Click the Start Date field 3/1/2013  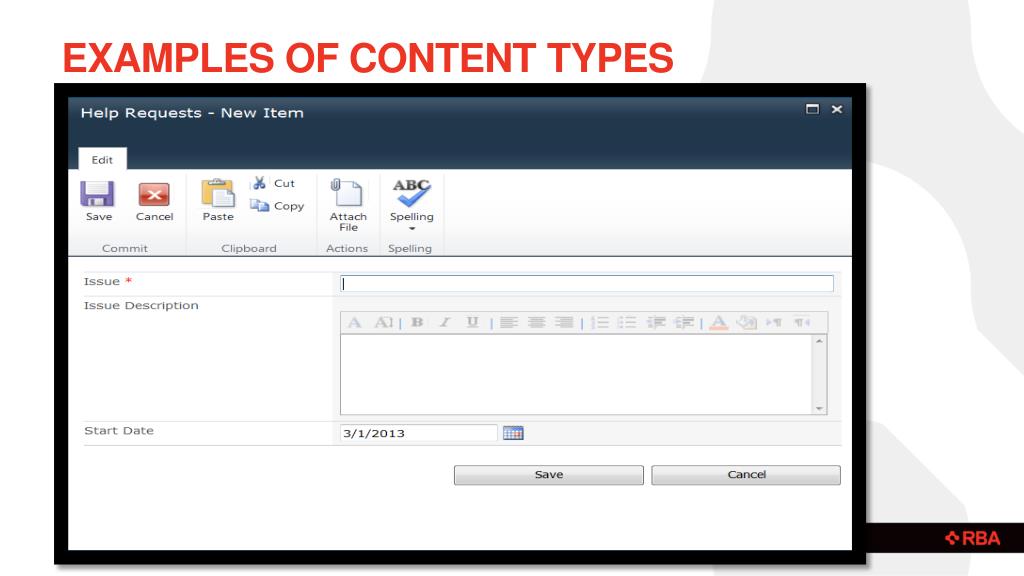coord(419,433)
